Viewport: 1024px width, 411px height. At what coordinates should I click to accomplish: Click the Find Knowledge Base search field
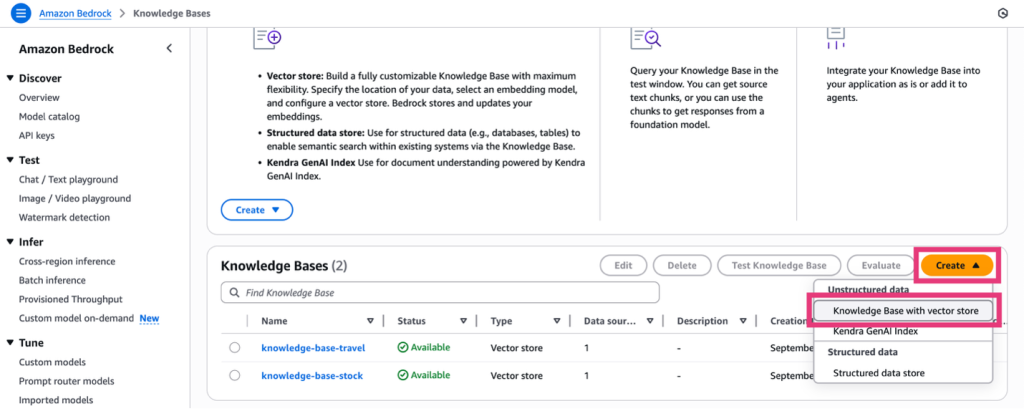click(440, 293)
